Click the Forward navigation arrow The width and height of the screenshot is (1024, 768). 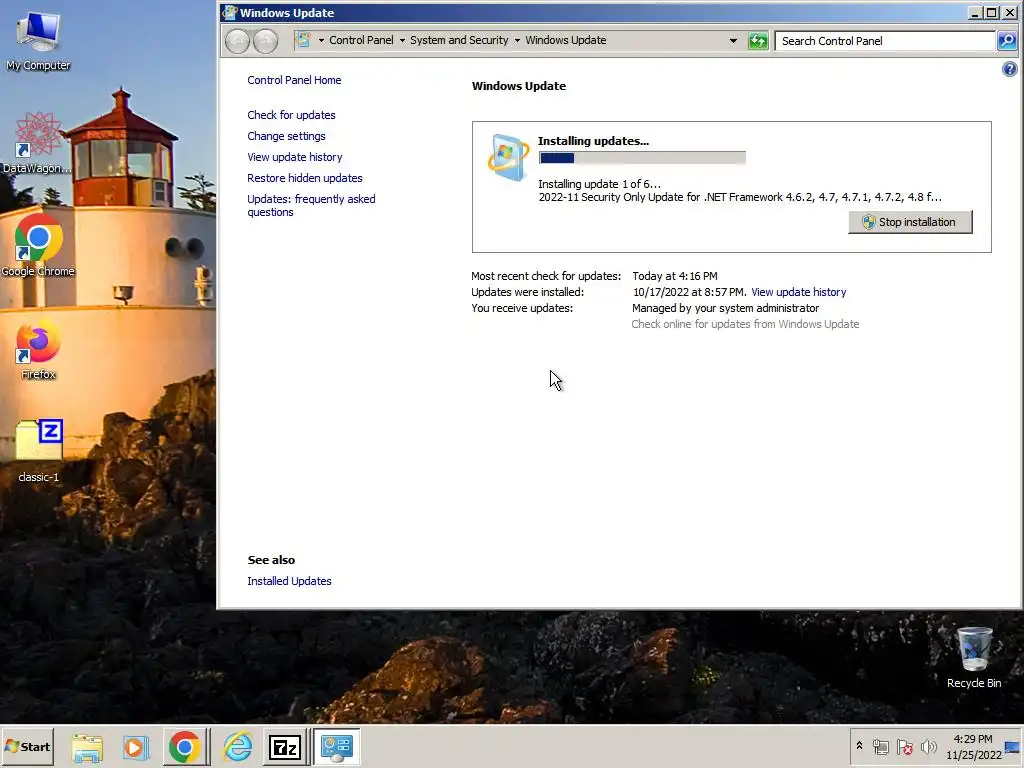(265, 41)
